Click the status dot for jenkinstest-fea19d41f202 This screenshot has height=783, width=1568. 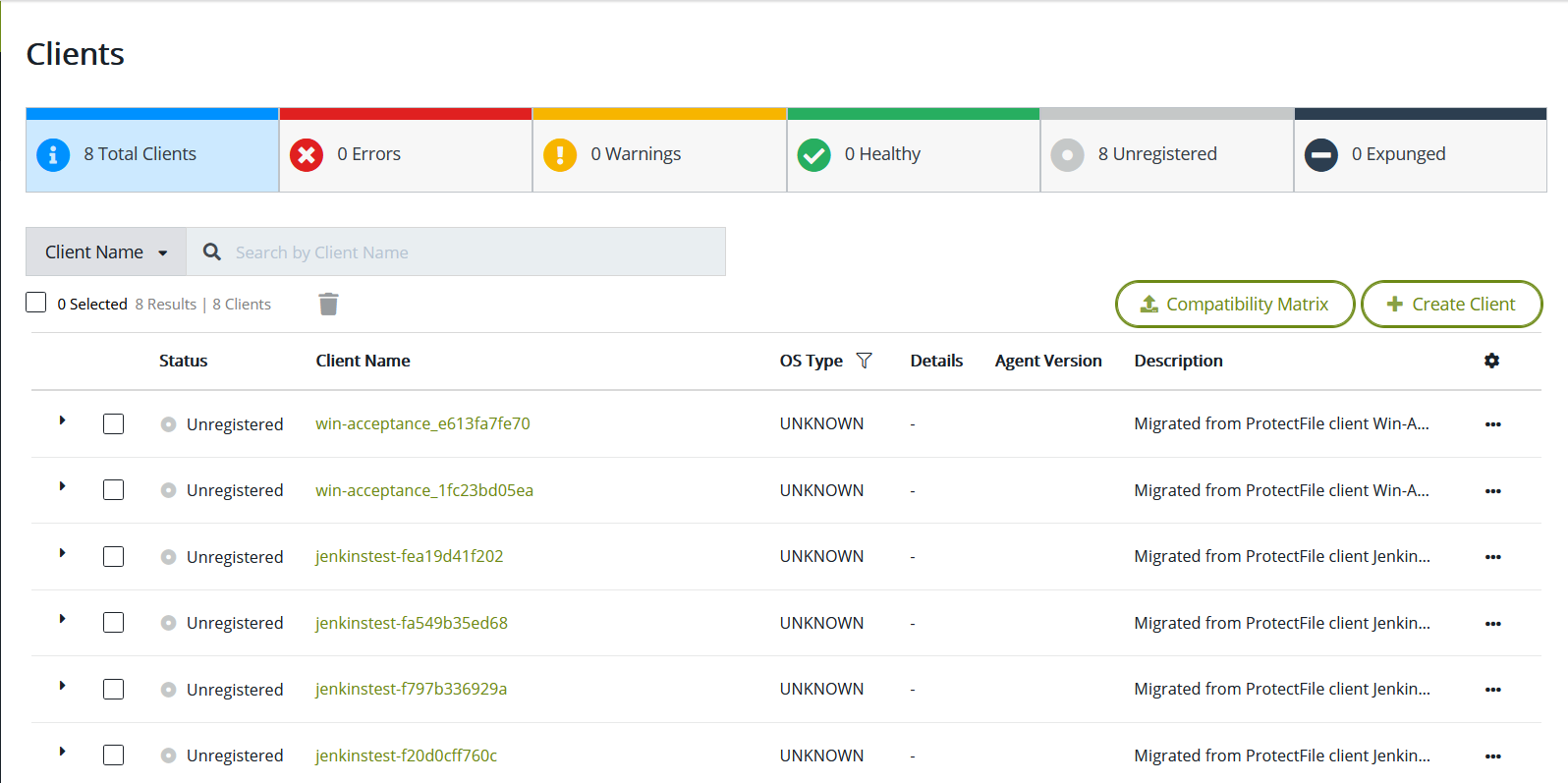[168, 557]
